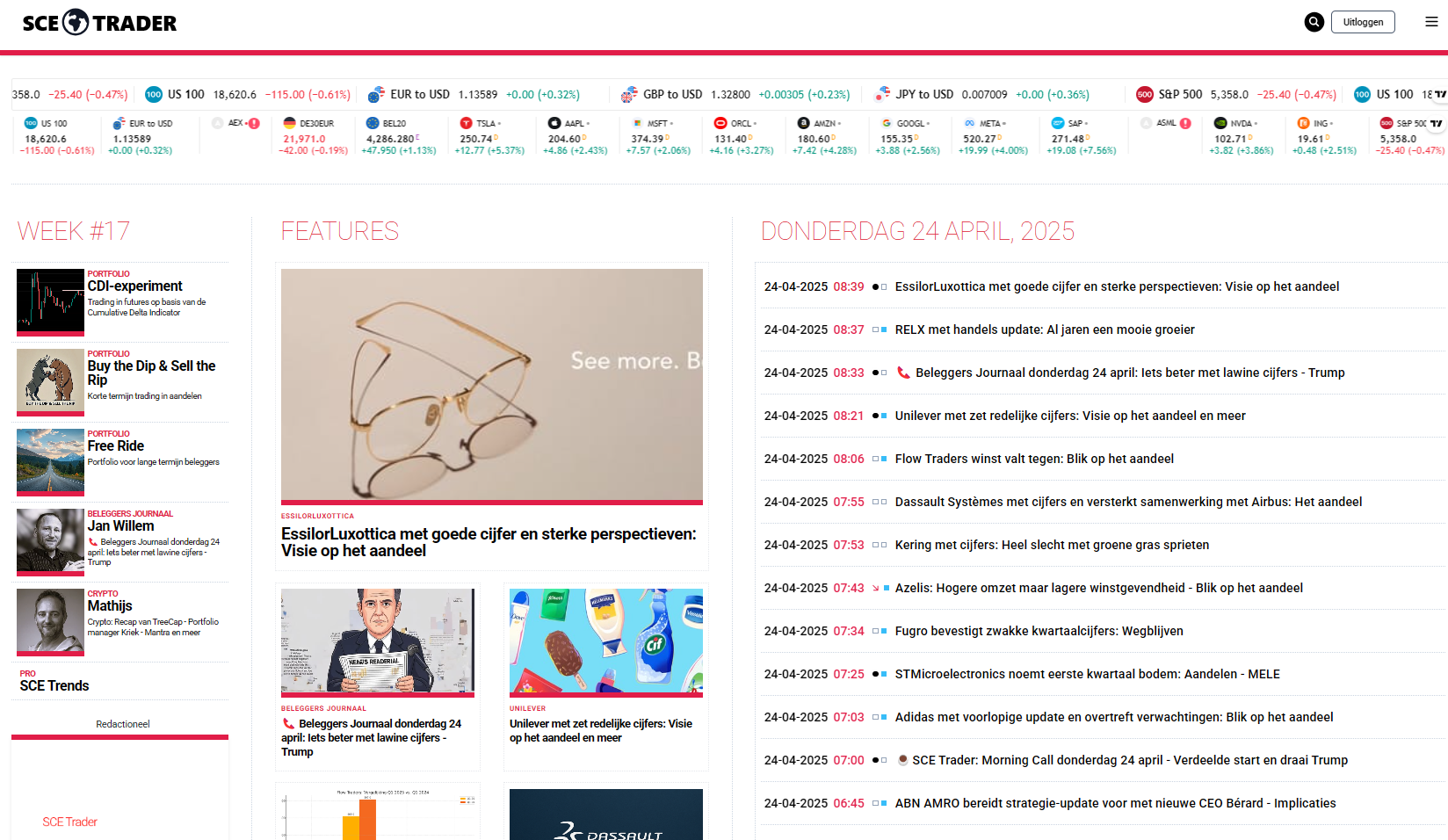Click the AEX error warning icon
Image resolution: width=1448 pixels, height=840 pixels.
click(254, 123)
